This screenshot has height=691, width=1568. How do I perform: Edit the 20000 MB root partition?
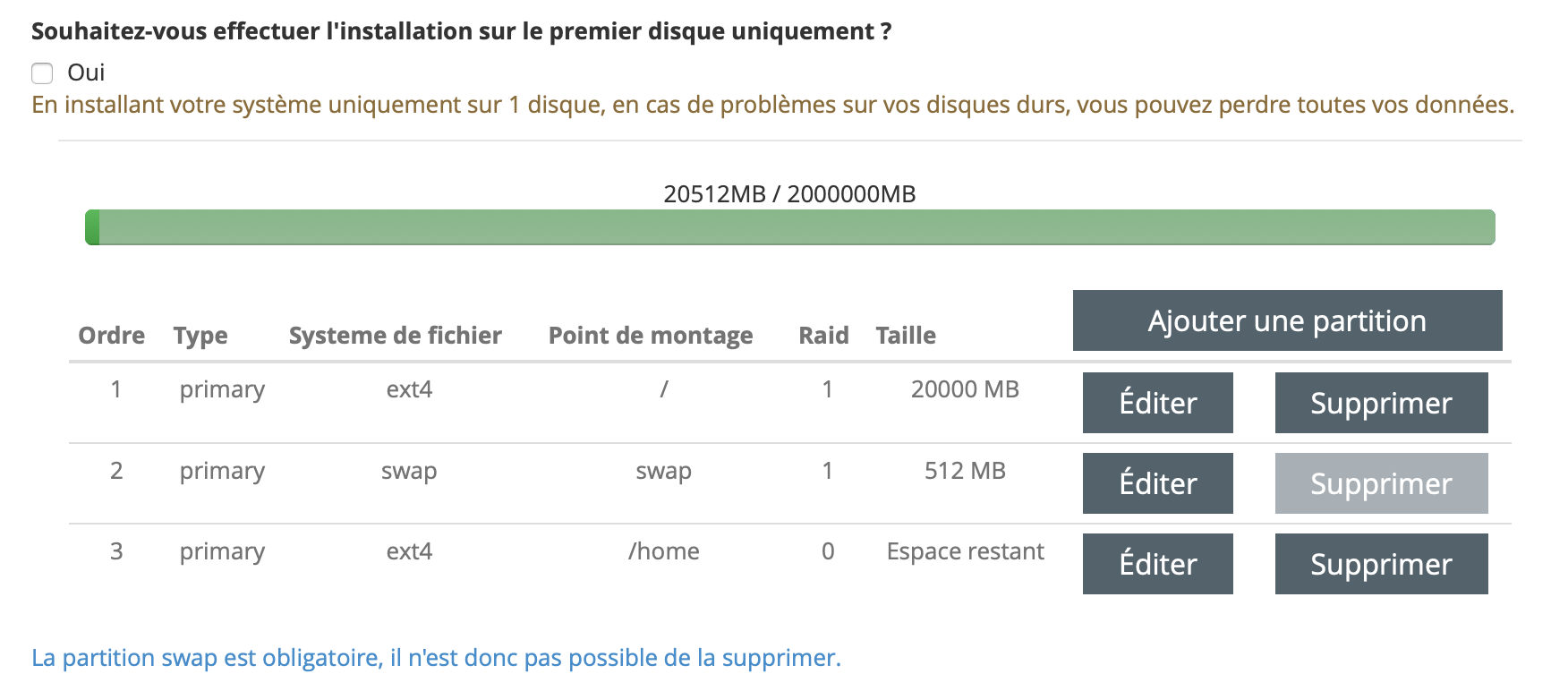click(x=1157, y=403)
